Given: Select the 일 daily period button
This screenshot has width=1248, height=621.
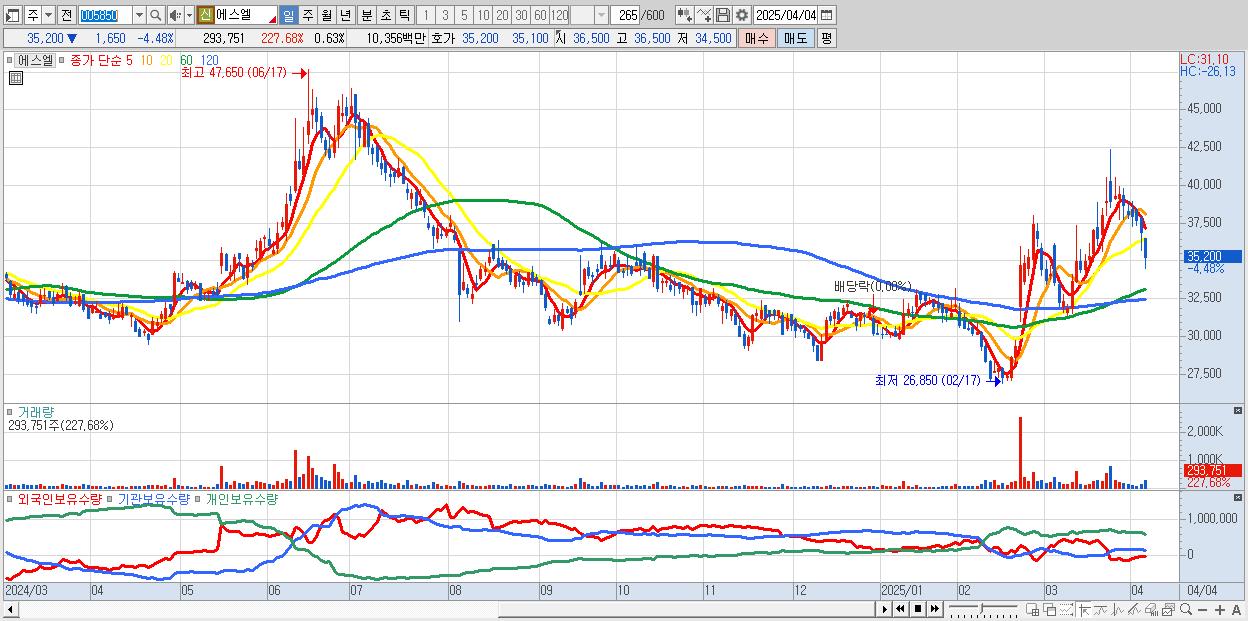Looking at the screenshot, I should [x=288, y=15].
